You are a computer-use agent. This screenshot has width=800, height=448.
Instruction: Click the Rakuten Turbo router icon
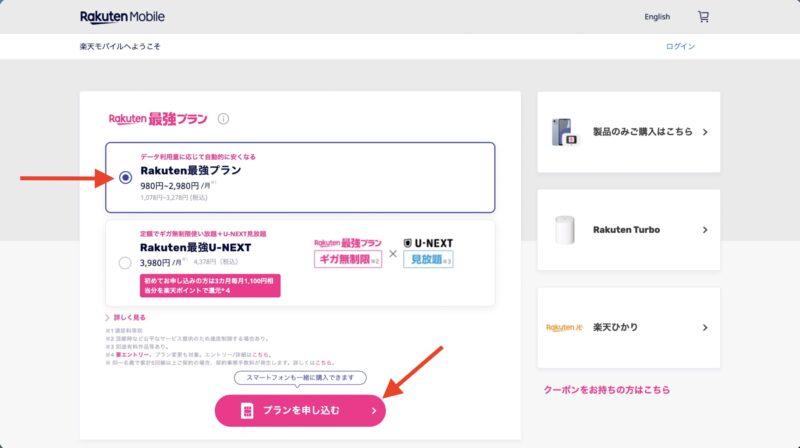pos(566,230)
